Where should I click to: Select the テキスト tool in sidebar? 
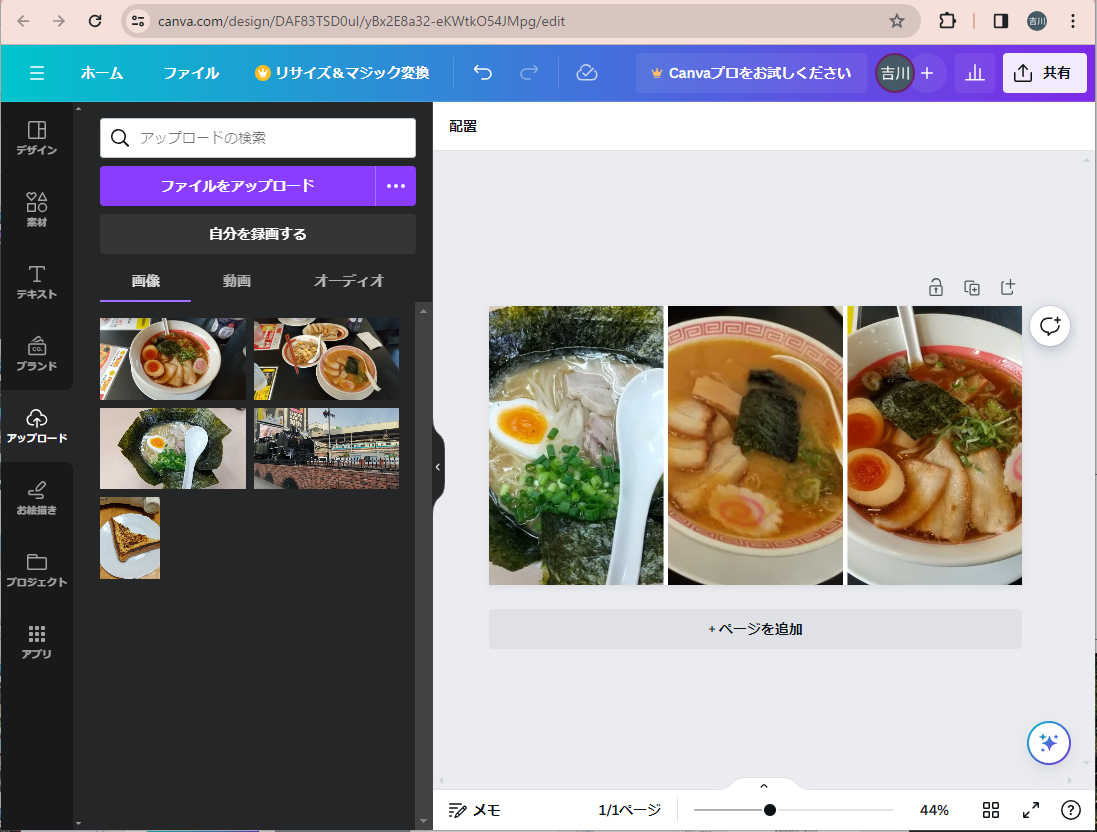36,282
